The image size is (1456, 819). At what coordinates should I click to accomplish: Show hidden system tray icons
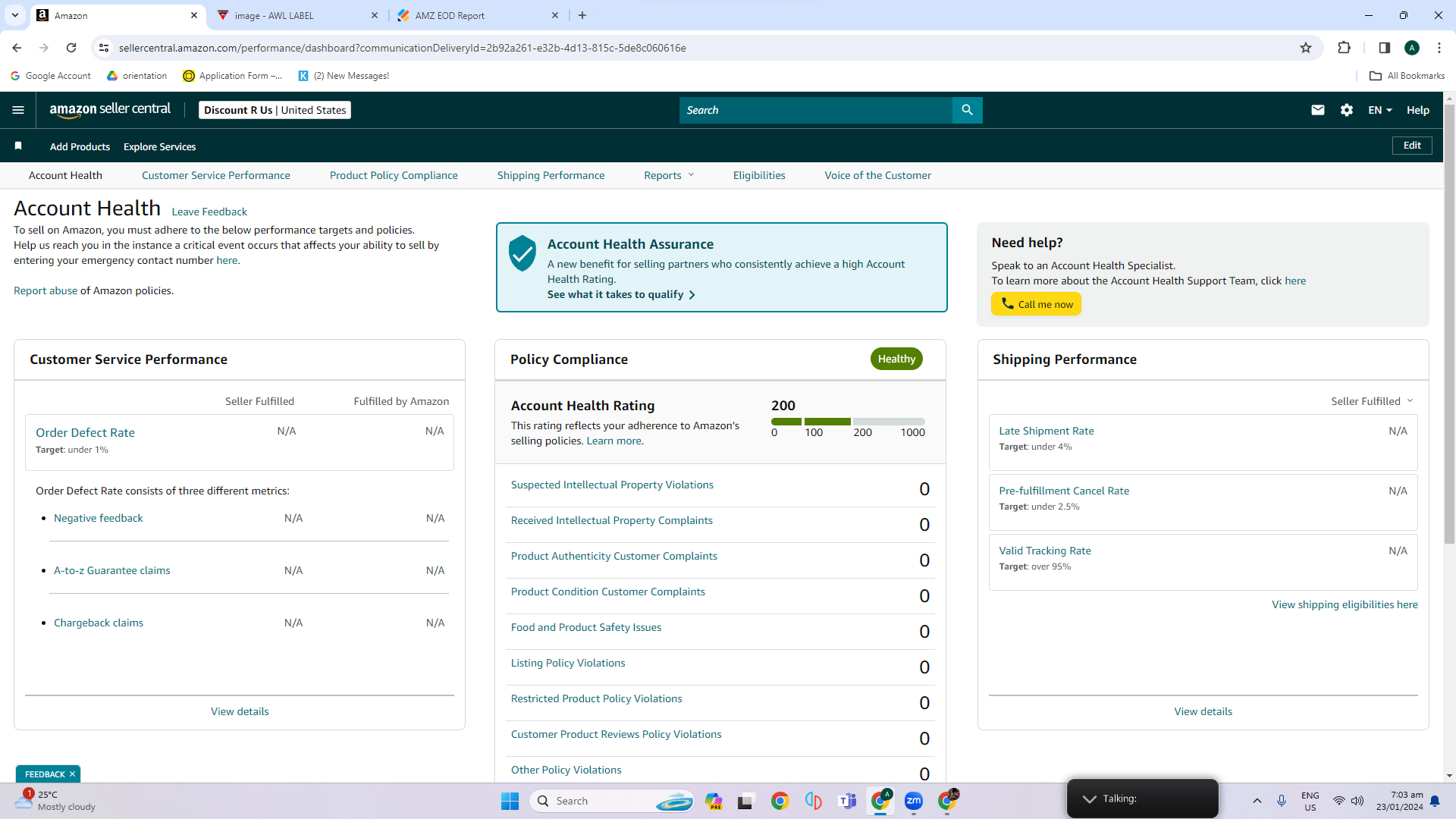pyautogui.click(x=1257, y=801)
